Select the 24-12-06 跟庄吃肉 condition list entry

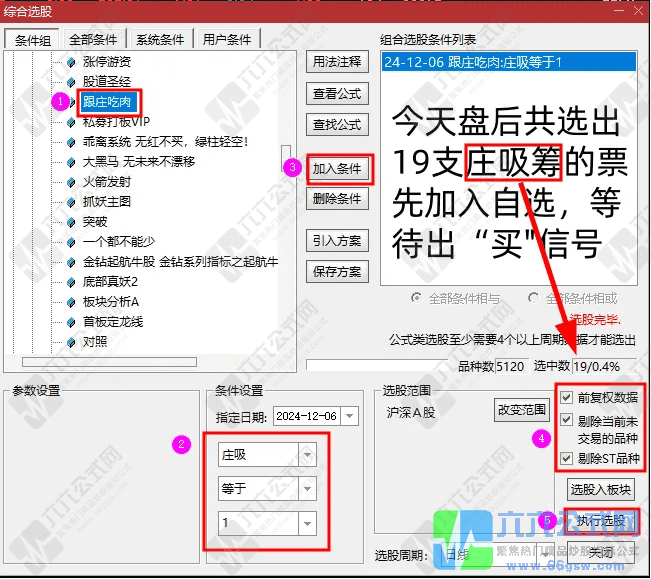pyautogui.click(x=508, y=62)
